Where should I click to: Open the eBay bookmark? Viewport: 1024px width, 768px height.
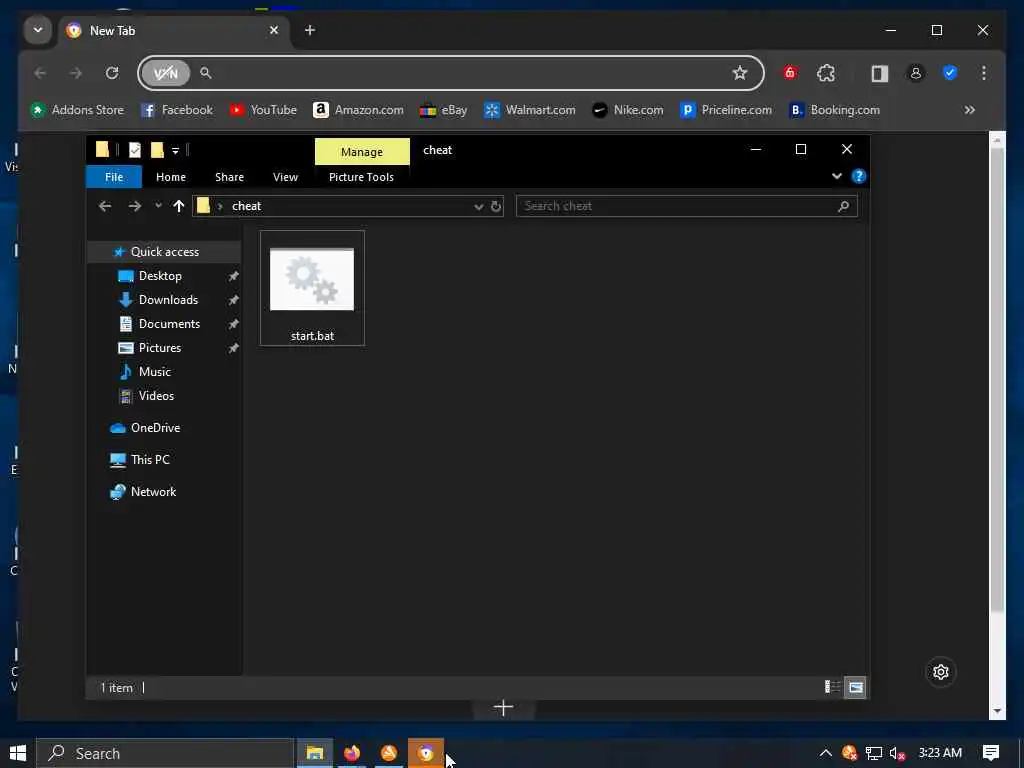coord(443,110)
